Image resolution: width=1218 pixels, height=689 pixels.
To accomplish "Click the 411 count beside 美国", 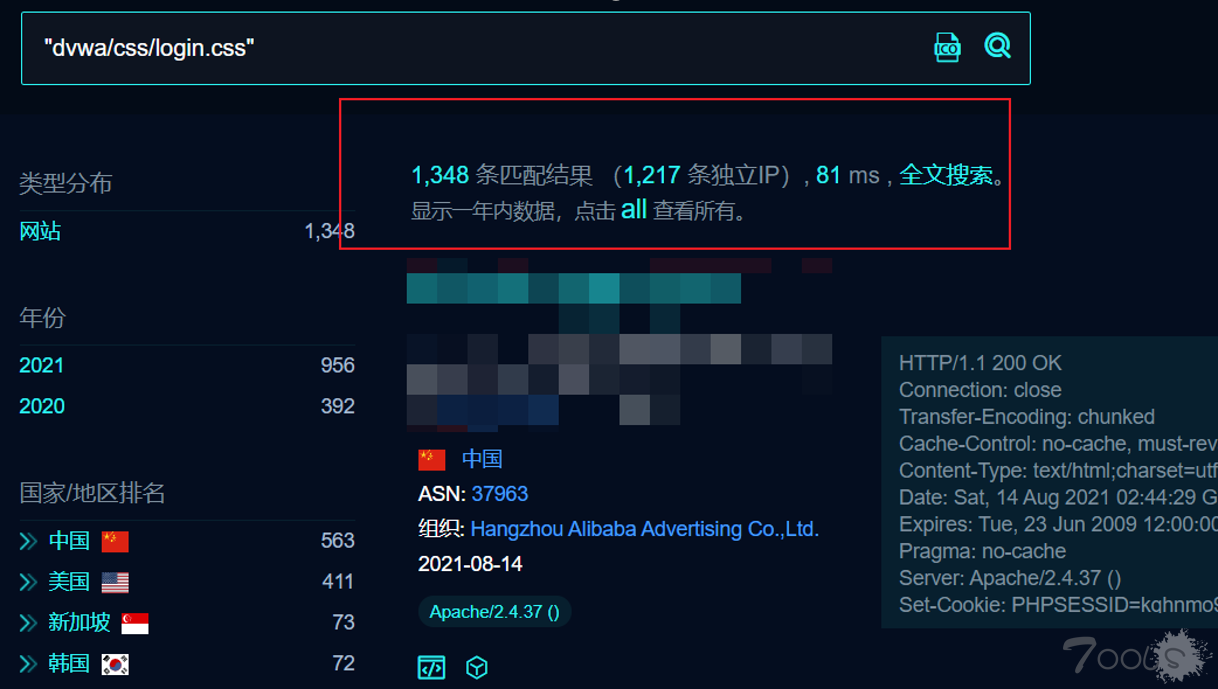I will 338,582.
